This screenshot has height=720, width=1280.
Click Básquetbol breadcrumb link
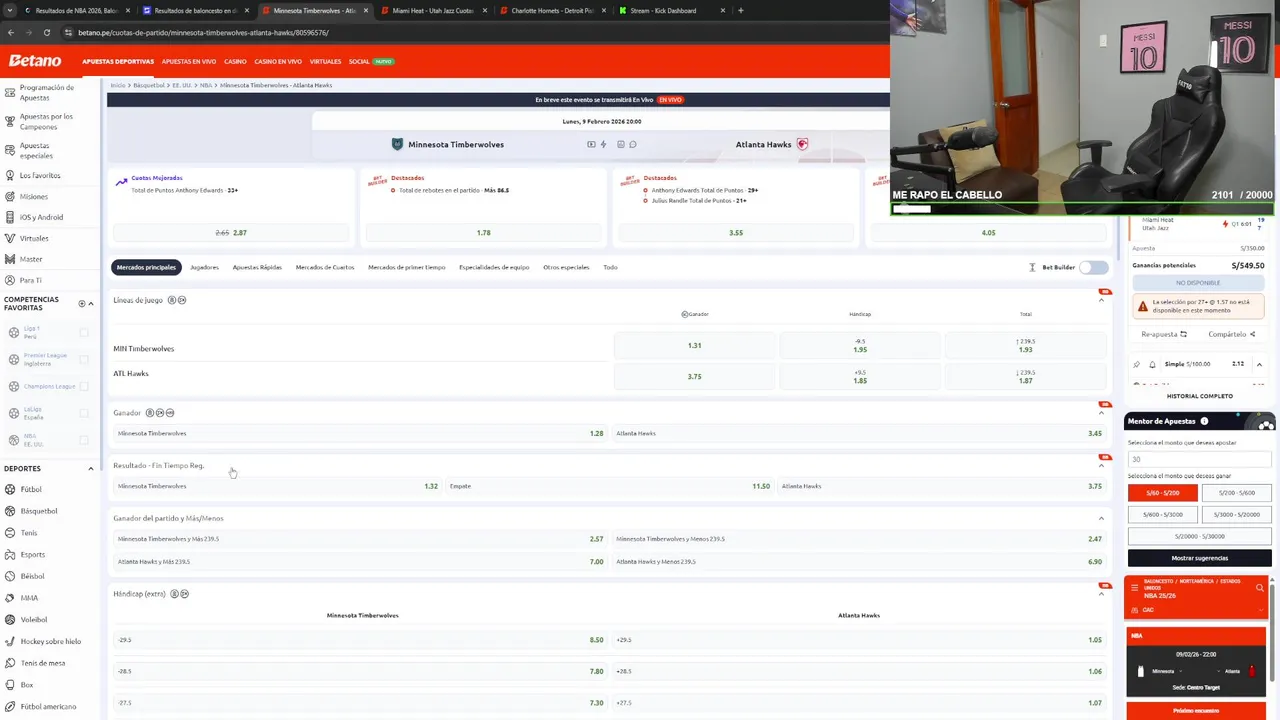[149, 85]
